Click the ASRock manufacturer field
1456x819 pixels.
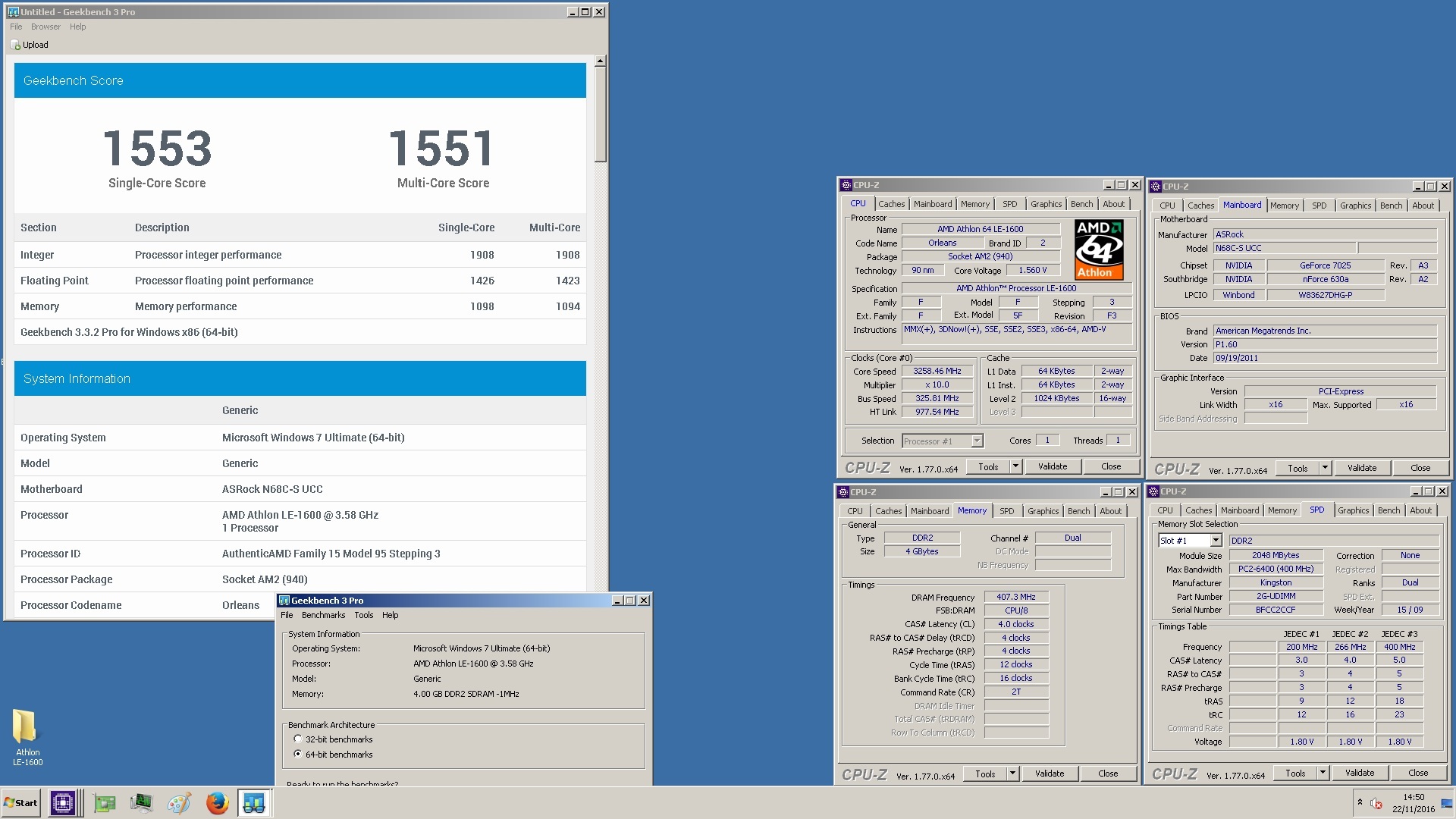coord(1325,235)
